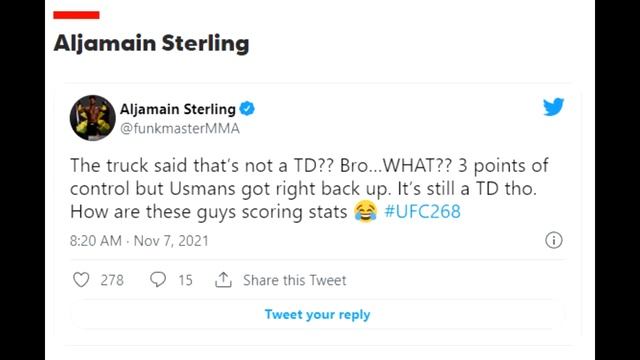Image resolution: width=640 pixels, height=360 pixels.
Task: Click the share upload arrow icon
Action: [x=223, y=280]
